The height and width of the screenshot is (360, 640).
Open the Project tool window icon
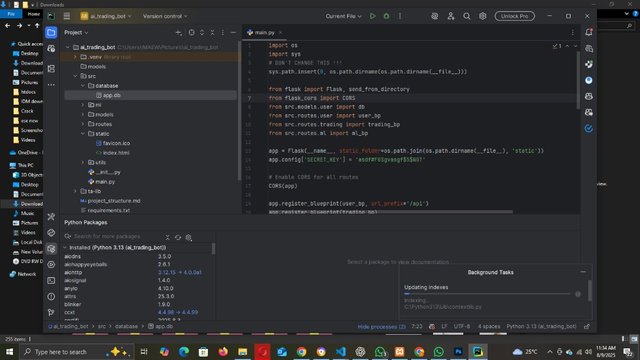(x=51, y=33)
